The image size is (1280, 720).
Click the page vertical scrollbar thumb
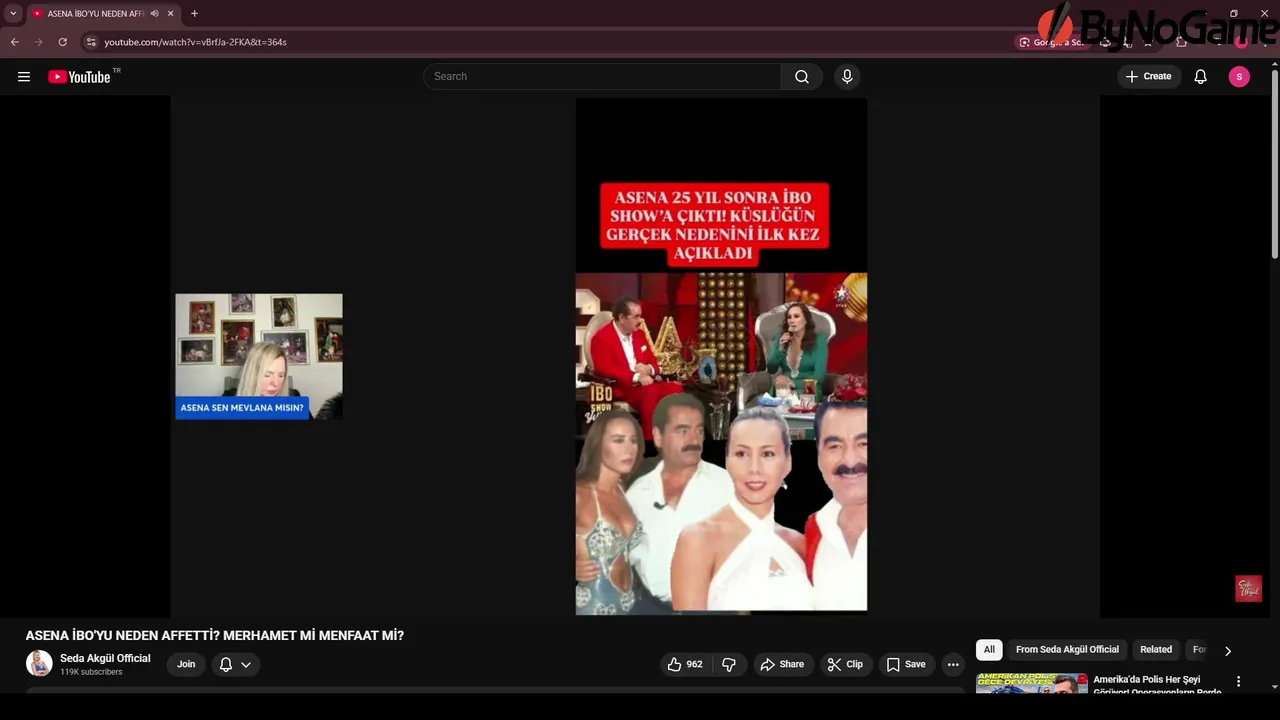[1274, 165]
